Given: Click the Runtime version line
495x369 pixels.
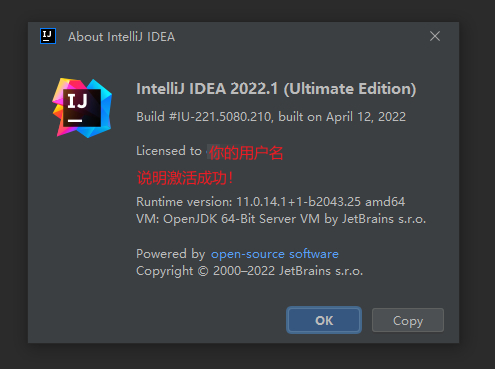Looking at the screenshot, I should pyautogui.click(x=271, y=202).
